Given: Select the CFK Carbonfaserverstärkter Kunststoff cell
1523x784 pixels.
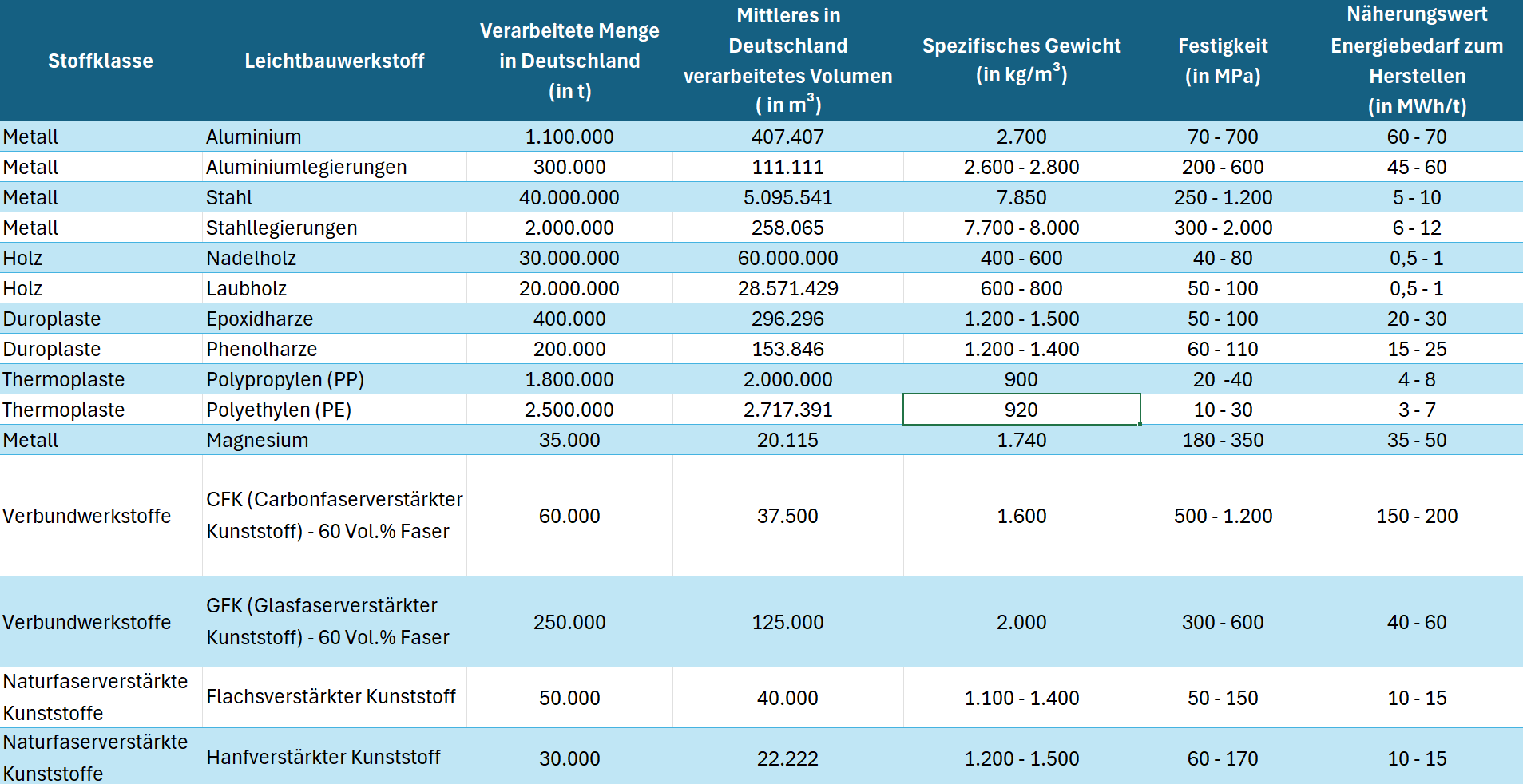Looking at the screenshot, I should click(334, 515).
